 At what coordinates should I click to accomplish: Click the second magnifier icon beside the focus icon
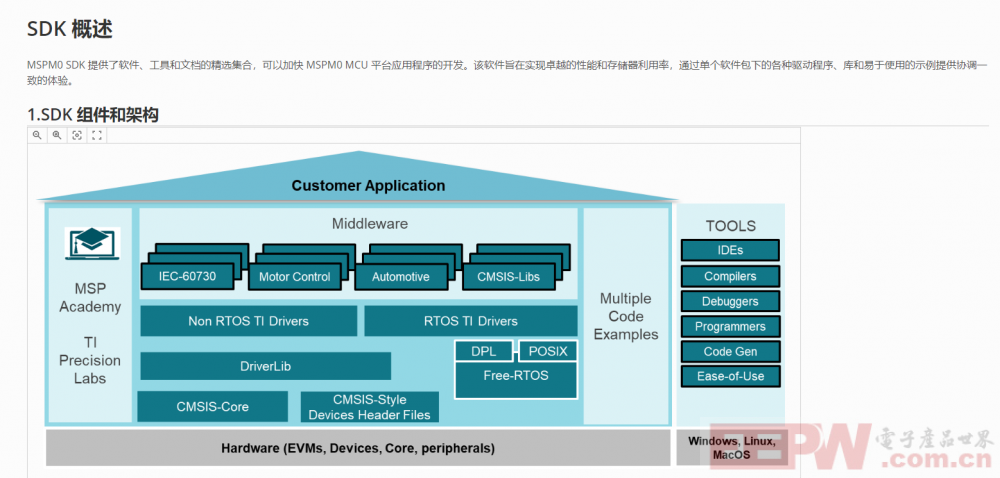point(57,135)
